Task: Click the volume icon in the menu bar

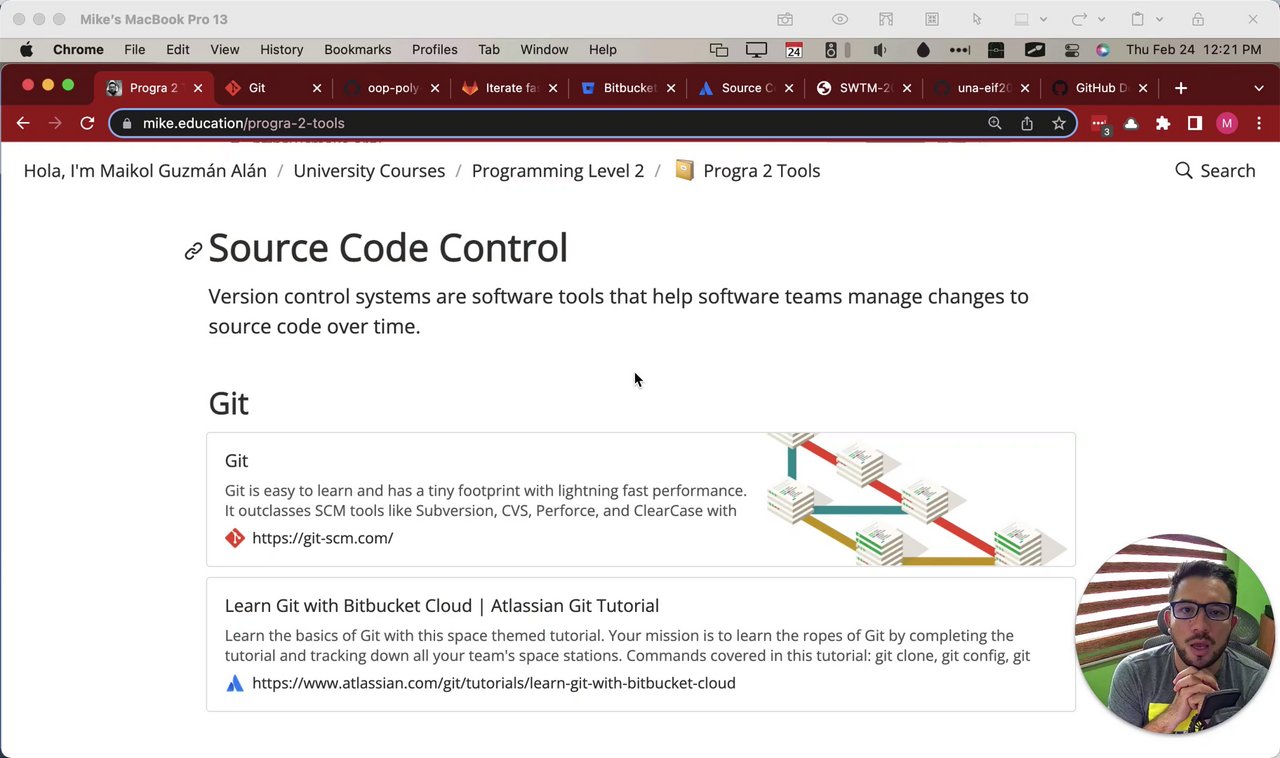Action: pyautogui.click(x=880, y=49)
